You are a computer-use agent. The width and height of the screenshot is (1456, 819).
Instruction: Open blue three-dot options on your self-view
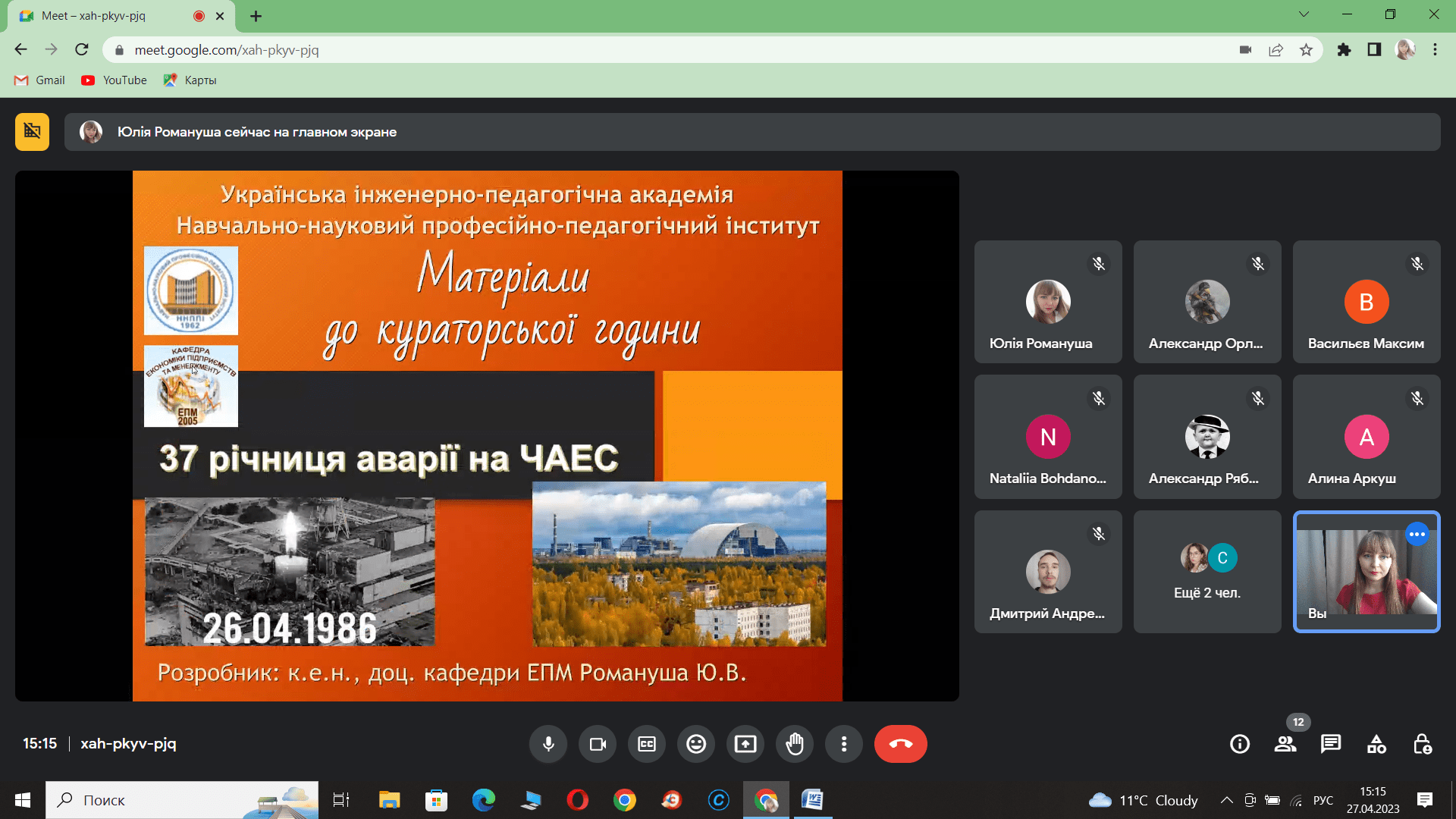(x=1417, y=534)
